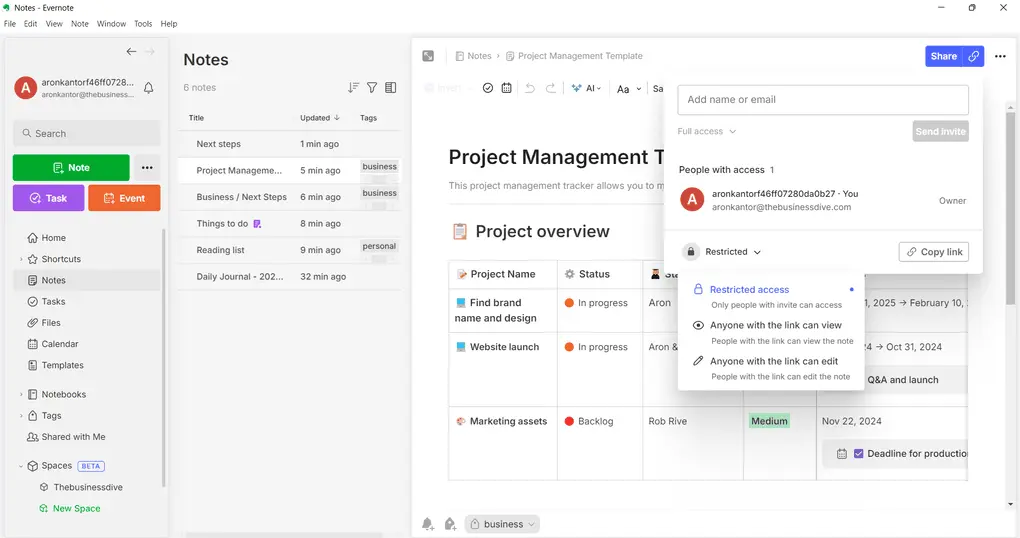Redo edit in toolbar
The image size is (1020, 538).
point(551,88)
